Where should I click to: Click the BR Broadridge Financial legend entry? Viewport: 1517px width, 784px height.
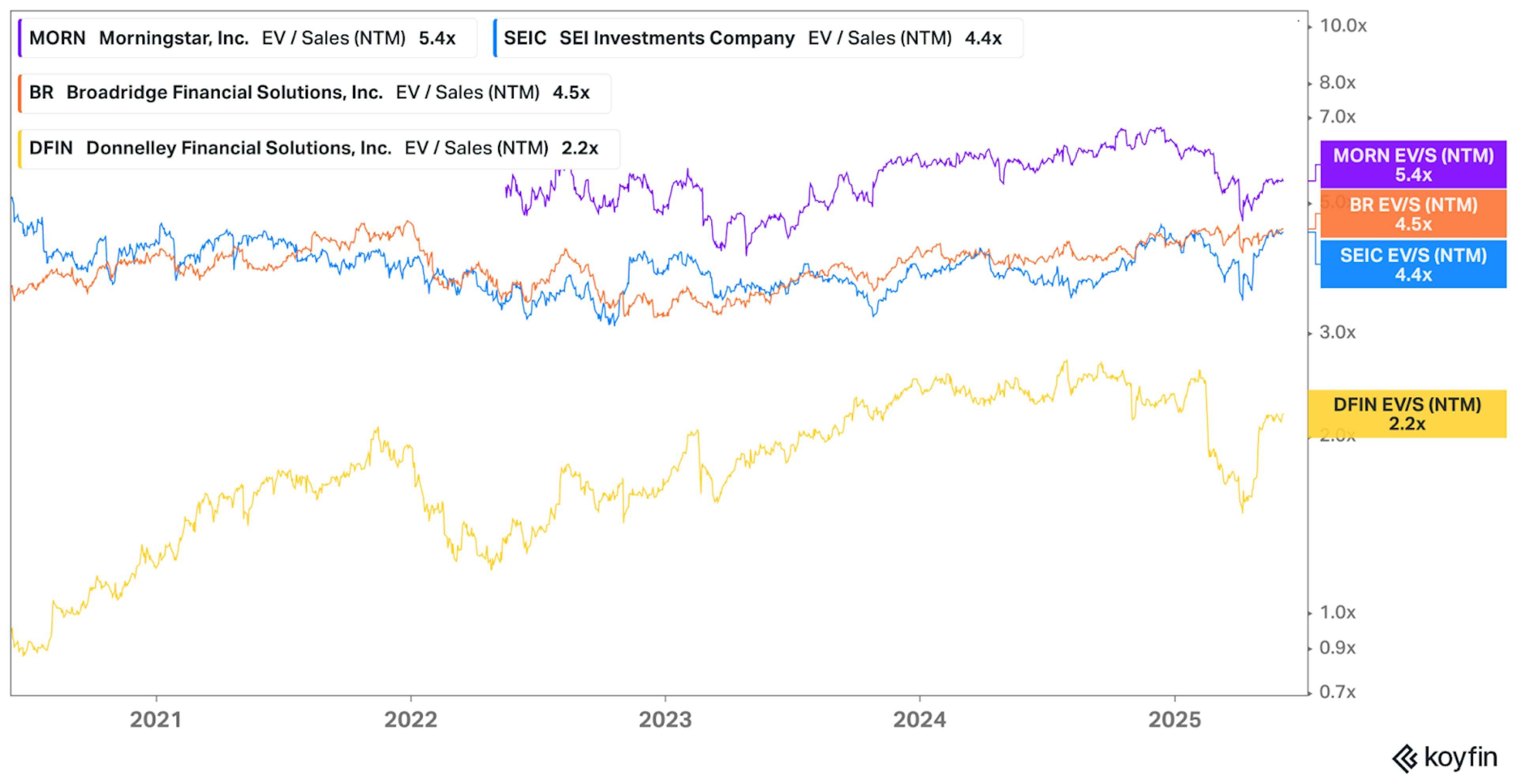(314, 93)
